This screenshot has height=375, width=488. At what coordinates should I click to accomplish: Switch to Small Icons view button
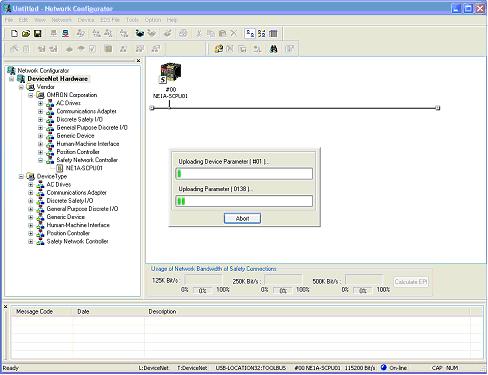(x=262, y=33)
